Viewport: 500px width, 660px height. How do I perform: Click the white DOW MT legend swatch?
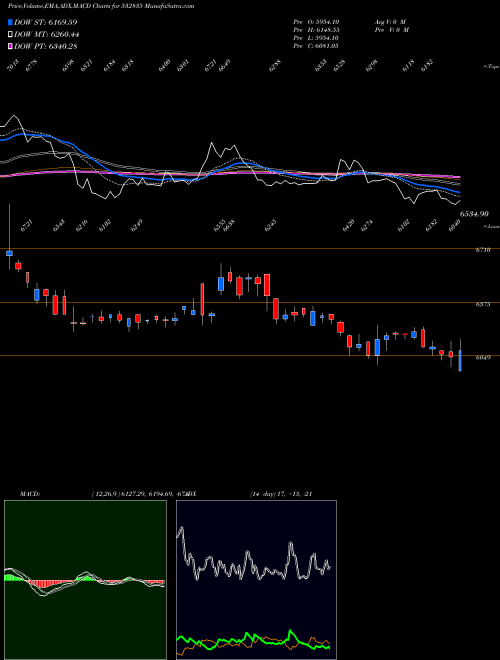click(x=11, y=35)
